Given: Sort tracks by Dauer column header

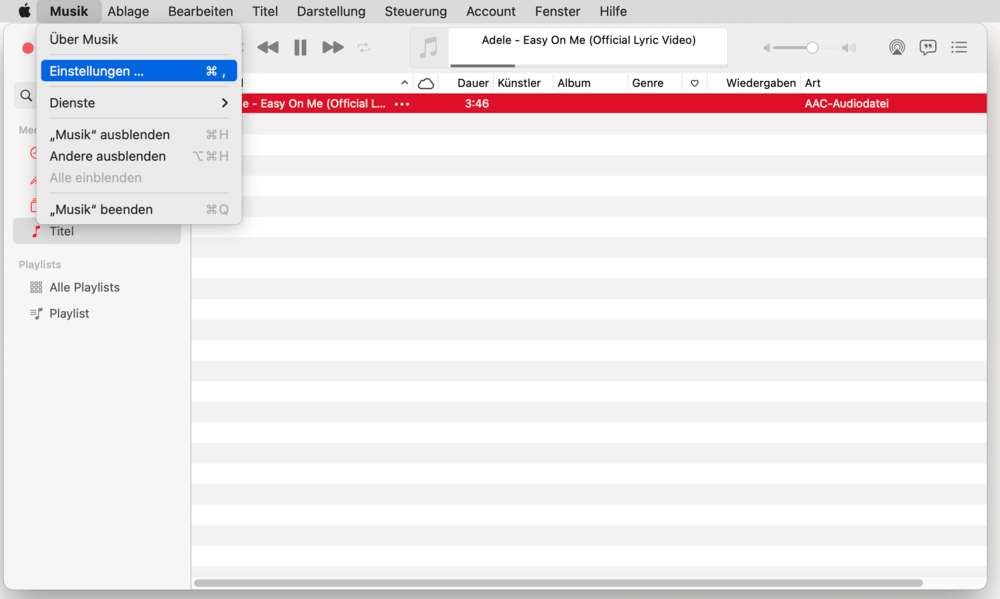Looking at the screenshot, I should (x=473, y=83).
